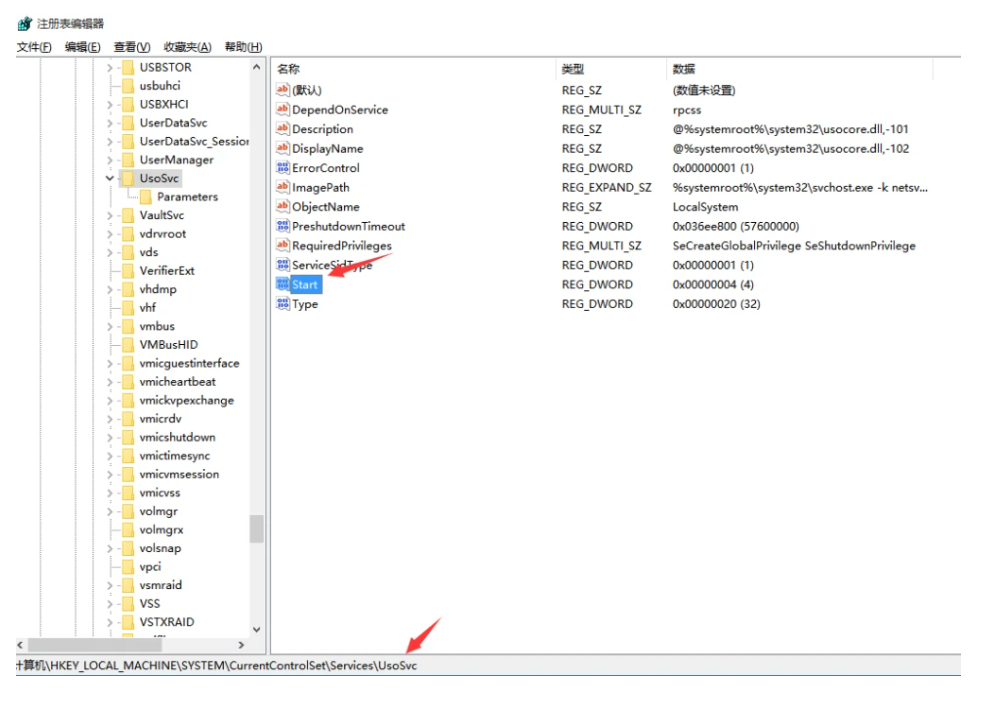Click the tree pane vertical scrollbar thumb
The image size is (993, 722).
(x=257, y=529)
